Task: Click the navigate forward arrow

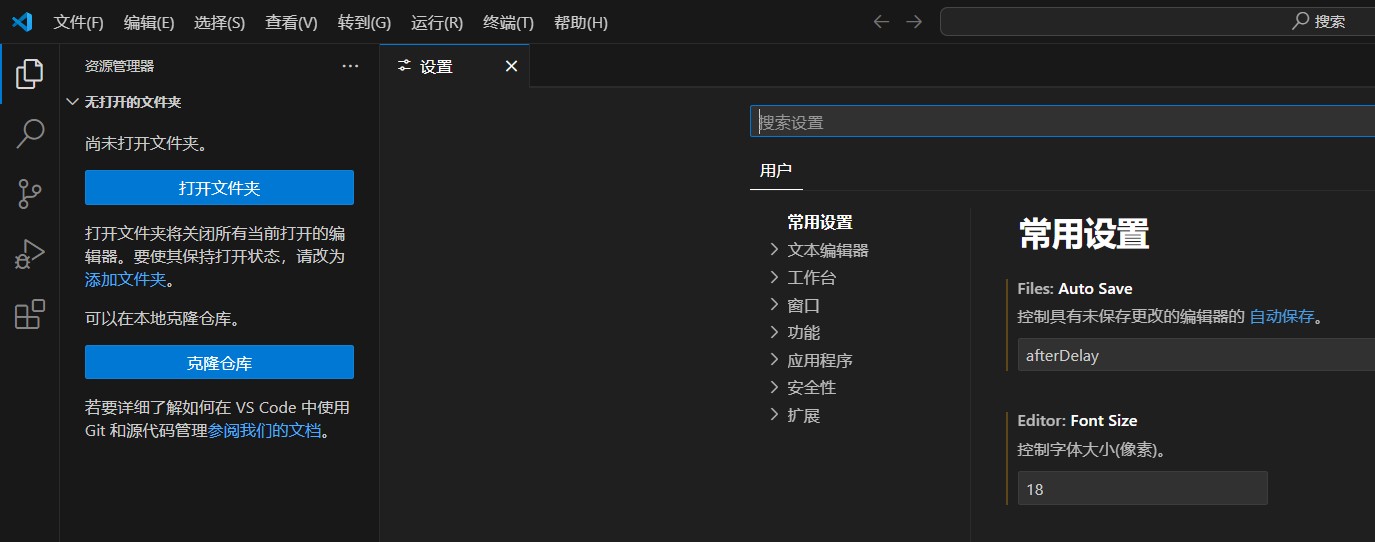Action: 914,21
